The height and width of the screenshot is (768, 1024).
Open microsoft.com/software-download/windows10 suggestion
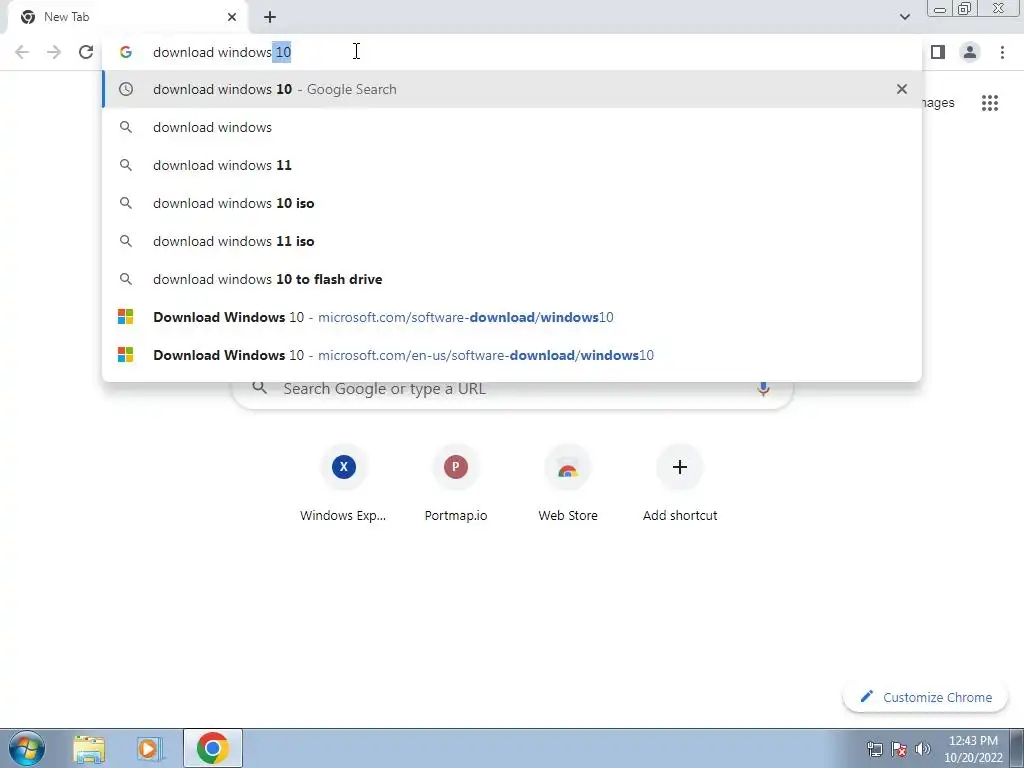pyautogui.click(x=512, y=317)
